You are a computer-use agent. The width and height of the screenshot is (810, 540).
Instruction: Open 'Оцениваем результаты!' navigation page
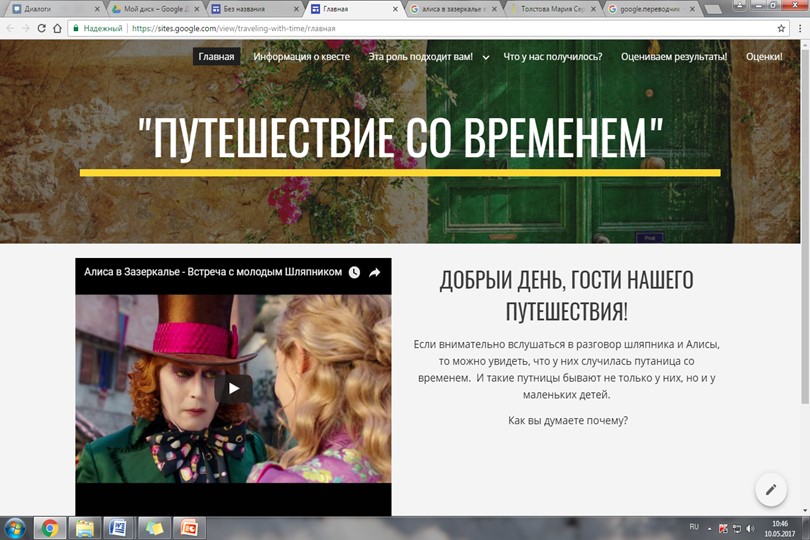[674, 57]
